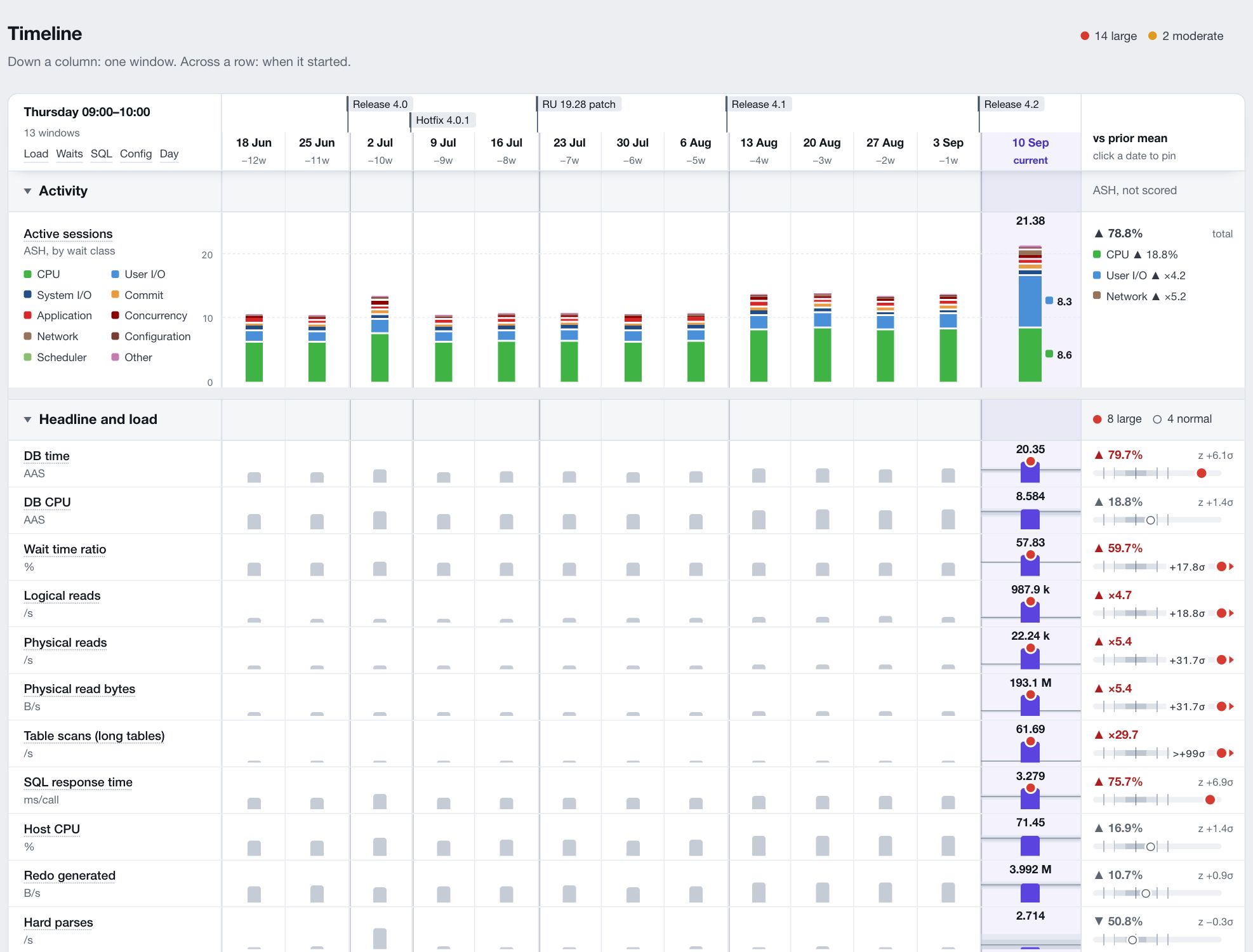
Task: Click the orange Commit legend swatch
Action: click(116, 294)
